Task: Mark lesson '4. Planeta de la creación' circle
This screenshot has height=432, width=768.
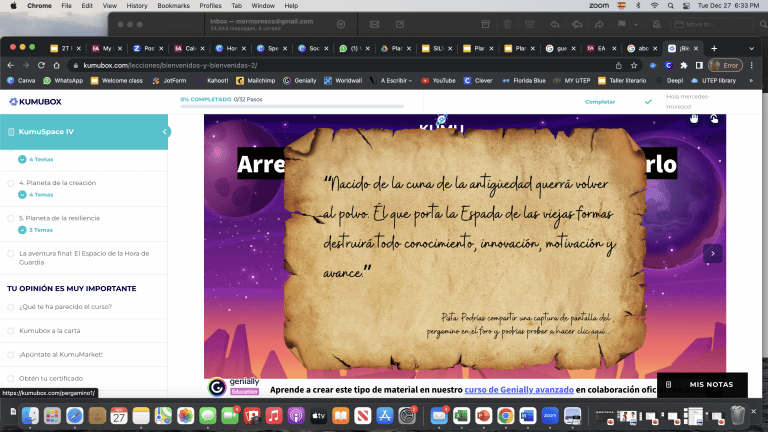Action: pyautogui.click(x=11, y=183)
